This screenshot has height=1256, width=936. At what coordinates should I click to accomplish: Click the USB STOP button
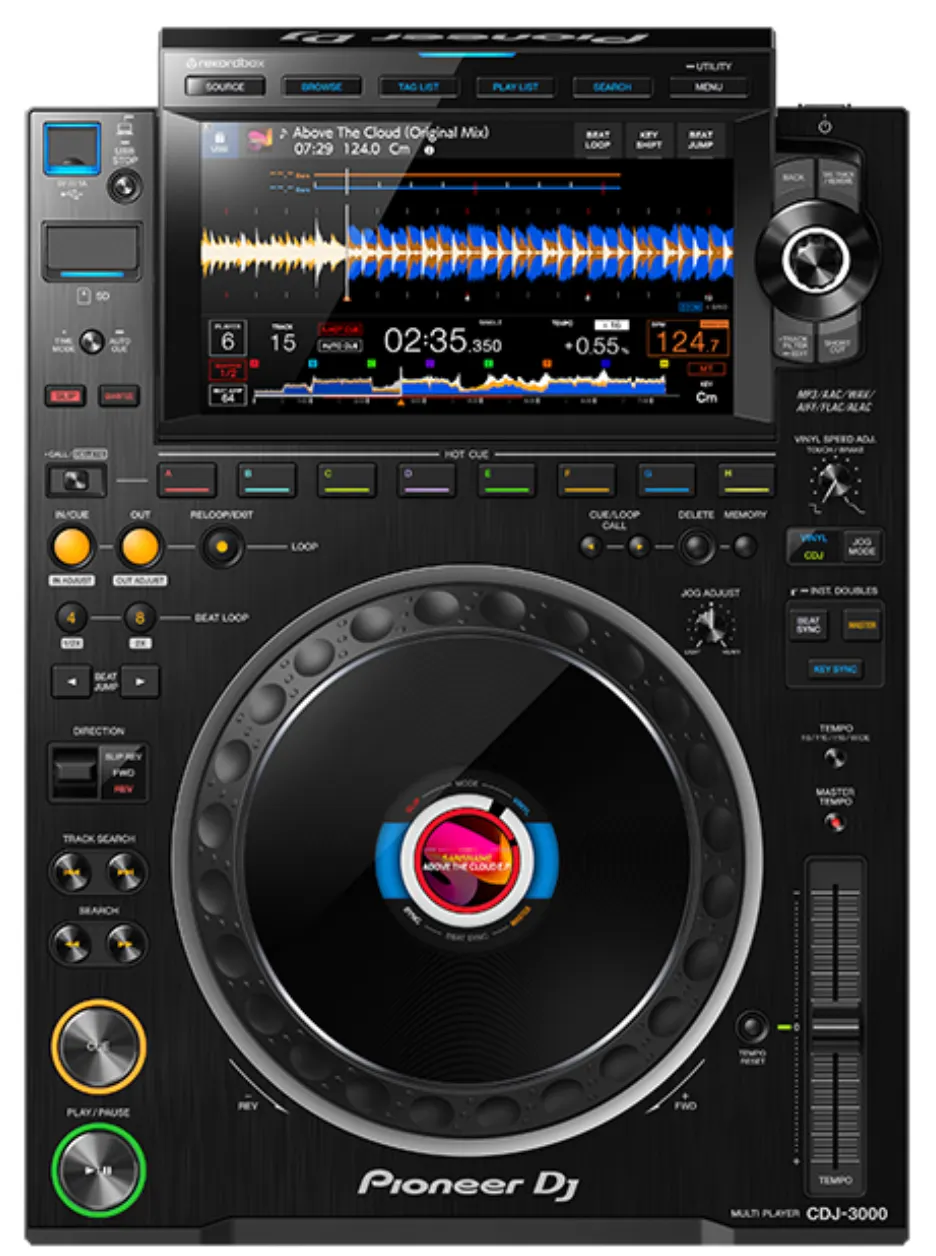tap(124, 186)
